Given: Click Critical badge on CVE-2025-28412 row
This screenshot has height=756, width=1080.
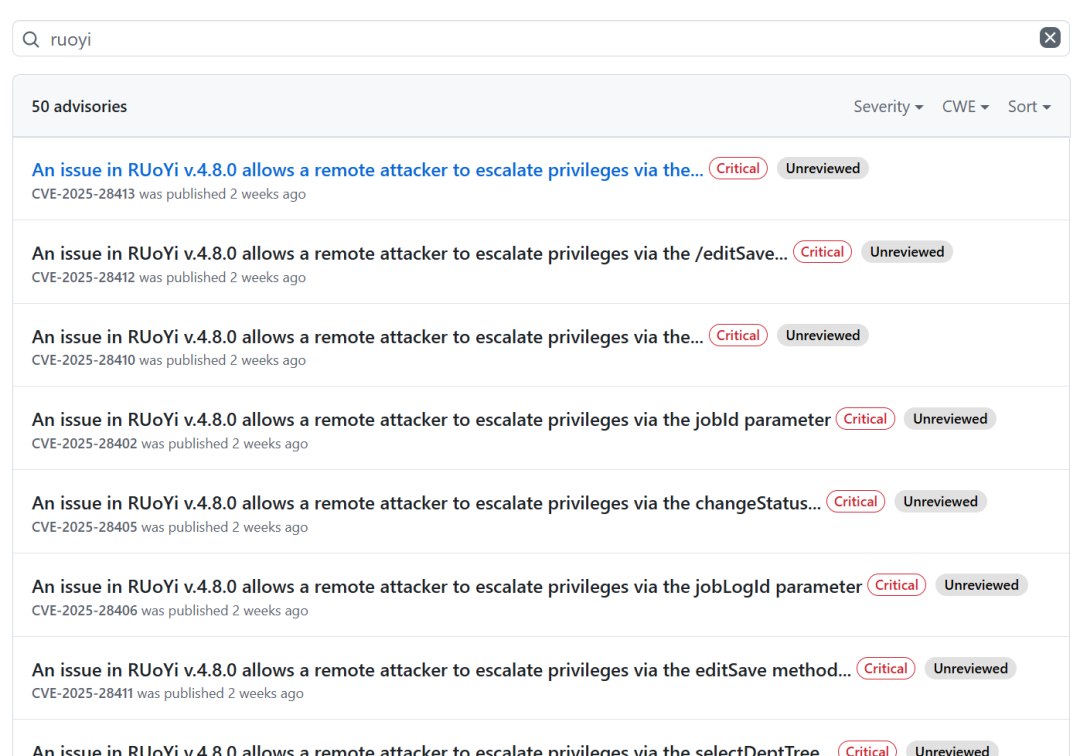Looking at the screenshot, I should [x=822, y=252].
